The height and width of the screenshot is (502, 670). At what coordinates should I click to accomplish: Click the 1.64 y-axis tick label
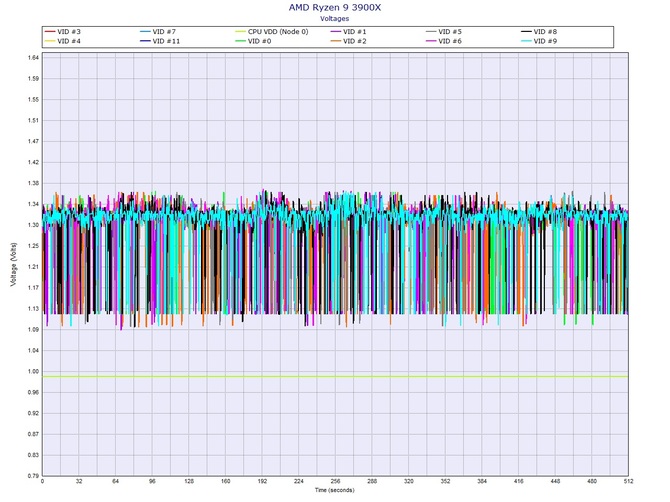click(34, 58)
